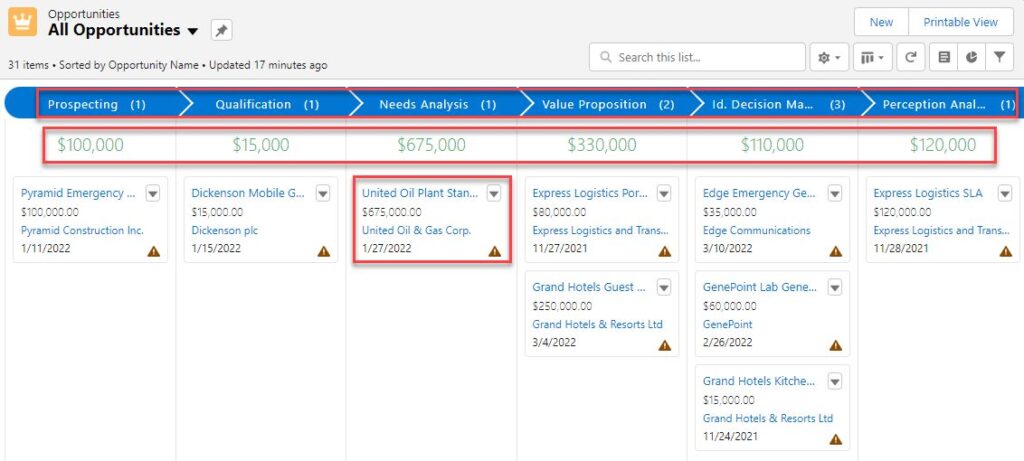Click the $250,000.00 amount on Grand Hotels card
1024x461 pixels.
pyautogui.click(x=562, y=306)
